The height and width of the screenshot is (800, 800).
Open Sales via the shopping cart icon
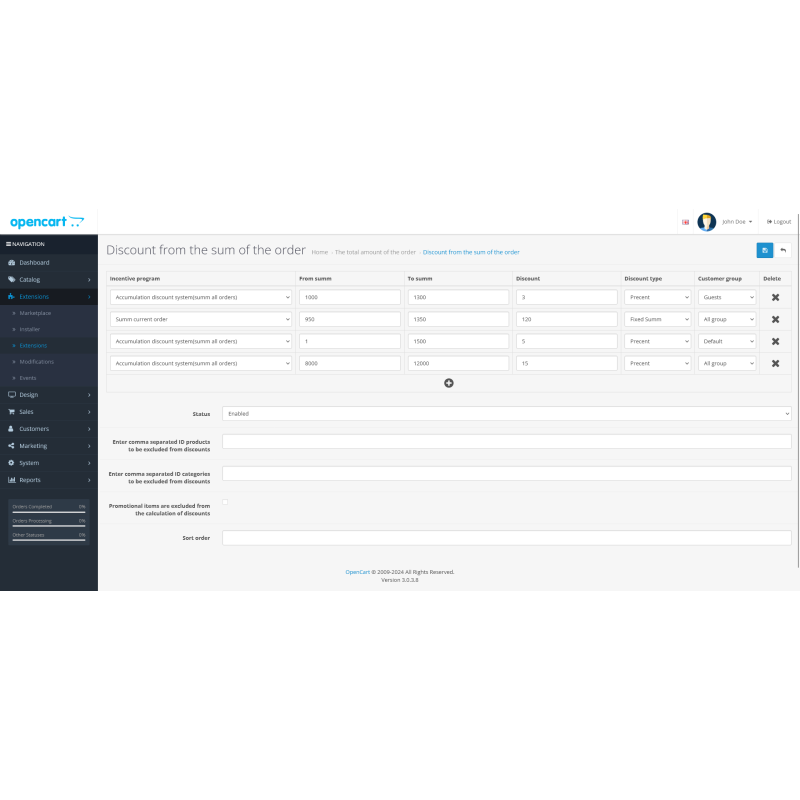click(11, 411)
